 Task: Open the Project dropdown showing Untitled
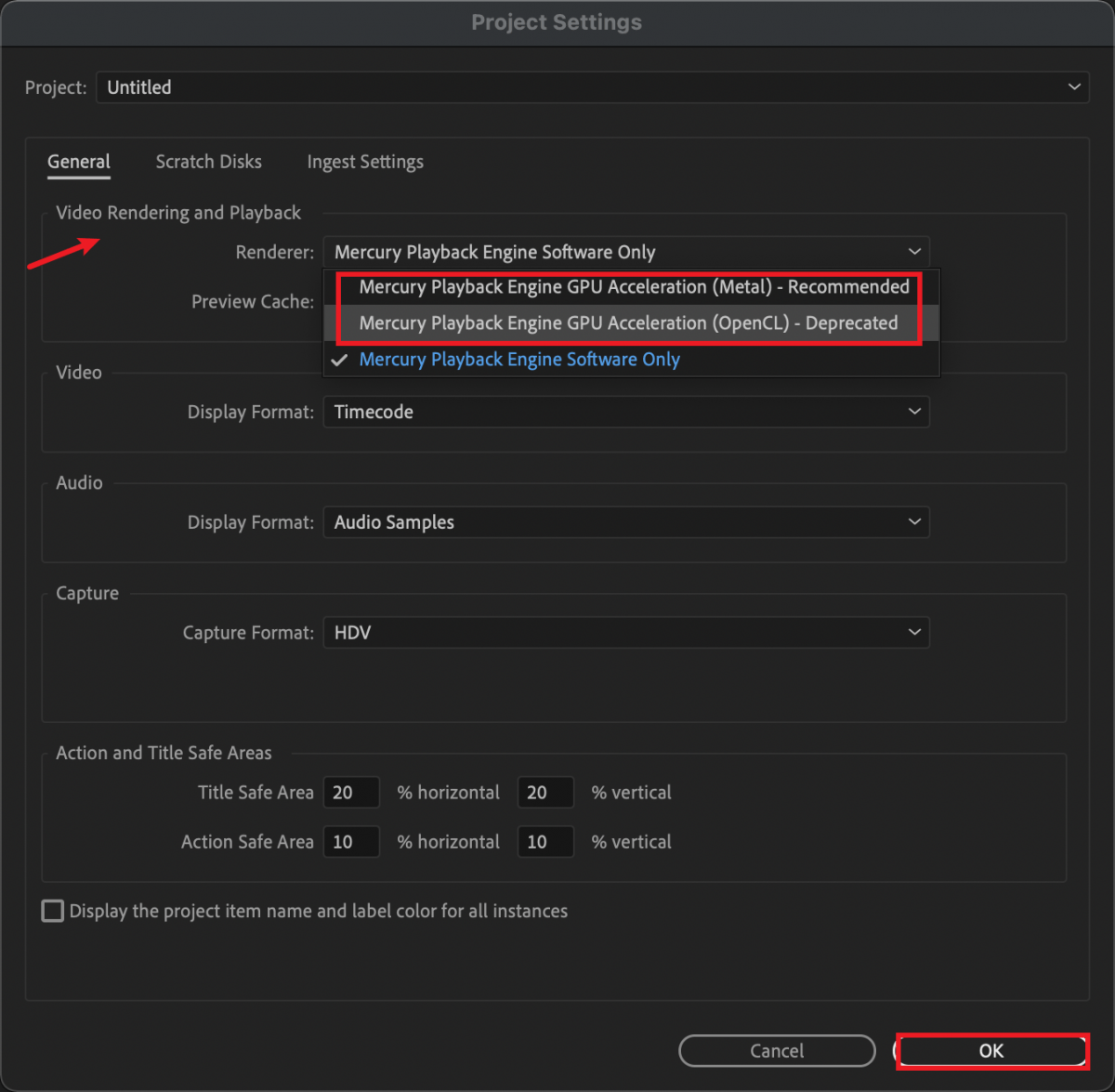pos(1074,87)
